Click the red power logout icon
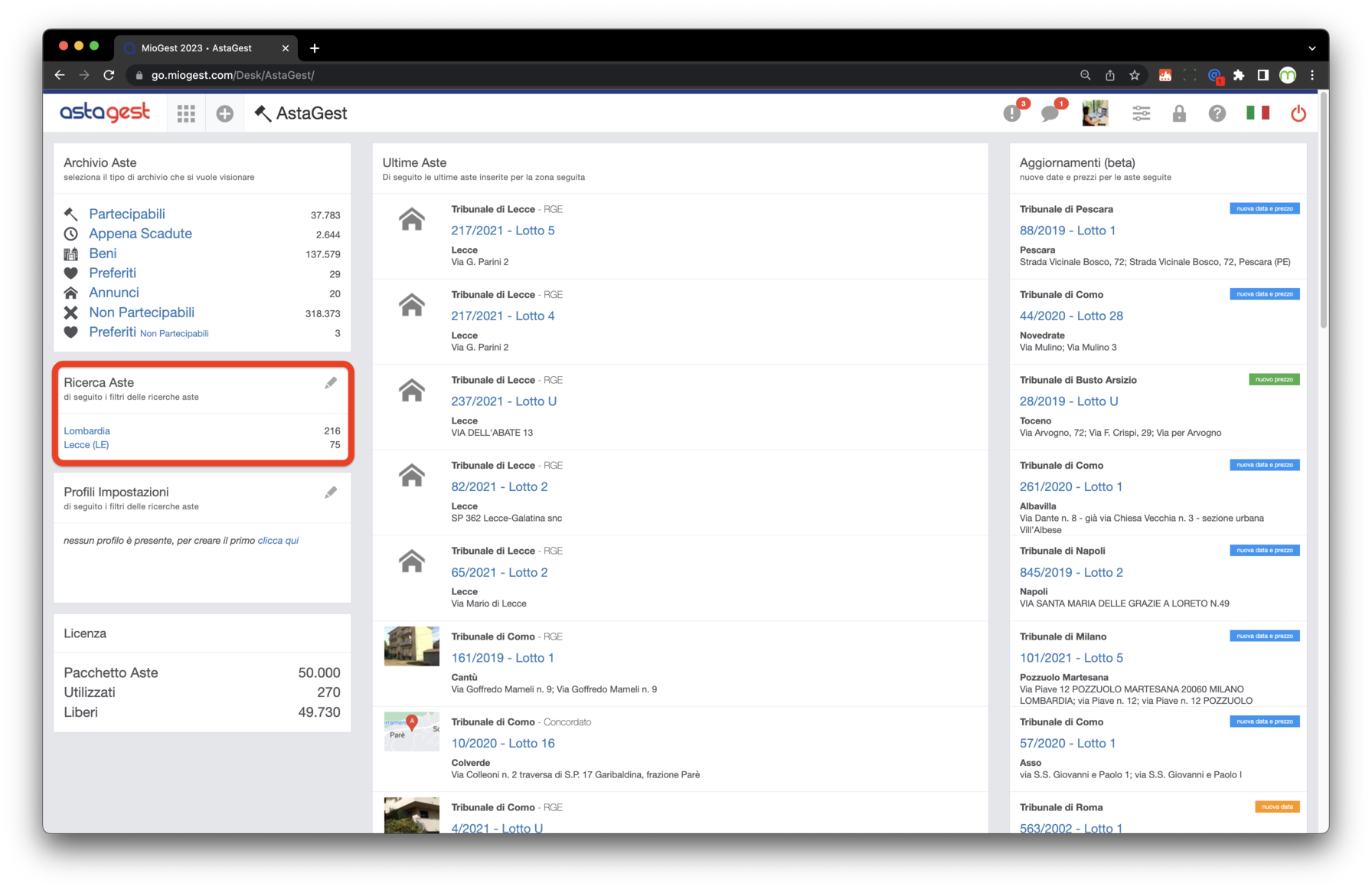The width and height of the screenshot is (1372, 890). click(x=1298, y=113)
